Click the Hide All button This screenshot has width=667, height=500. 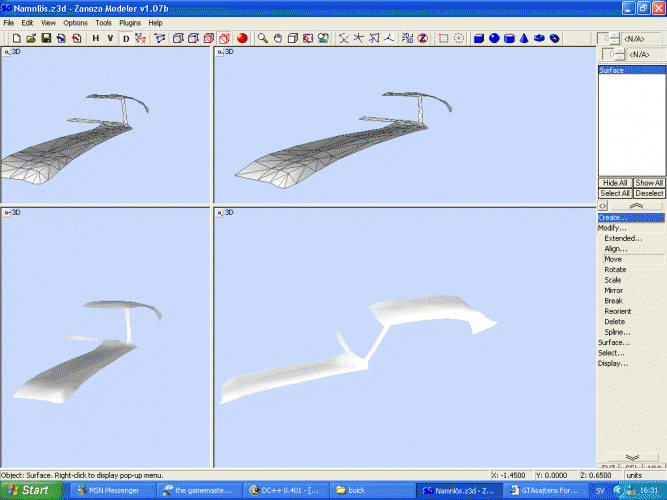click(614, 183)
